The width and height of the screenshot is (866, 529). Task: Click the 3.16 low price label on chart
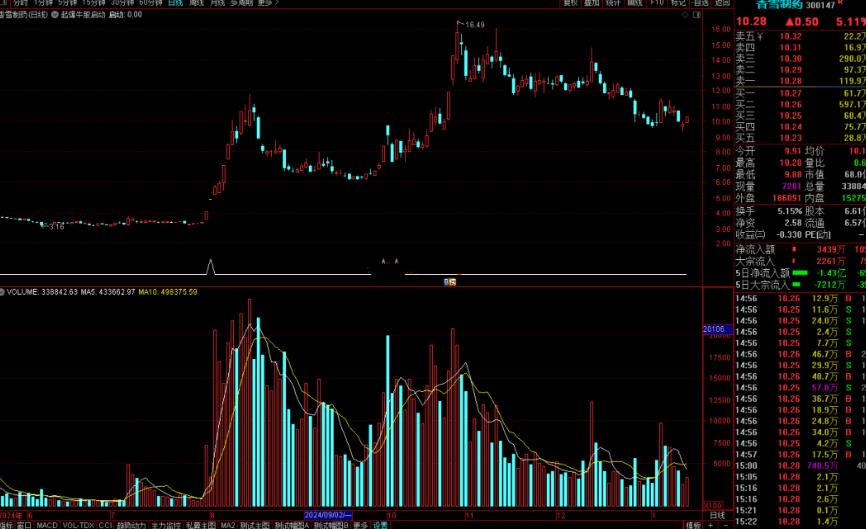(x=56, y=227)
